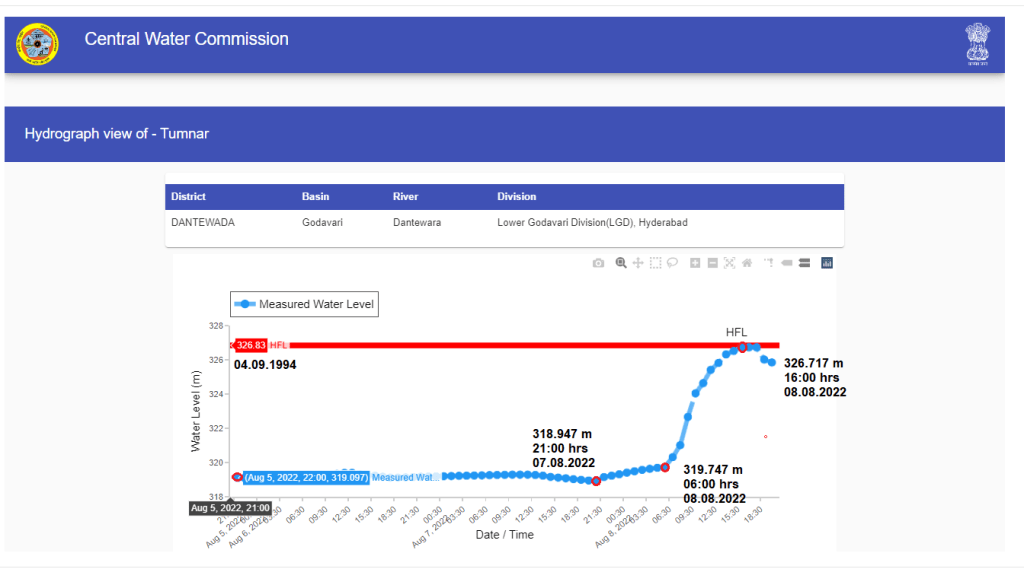
Task: Click the Central Water Commission logo
Action: pos(37,44)
